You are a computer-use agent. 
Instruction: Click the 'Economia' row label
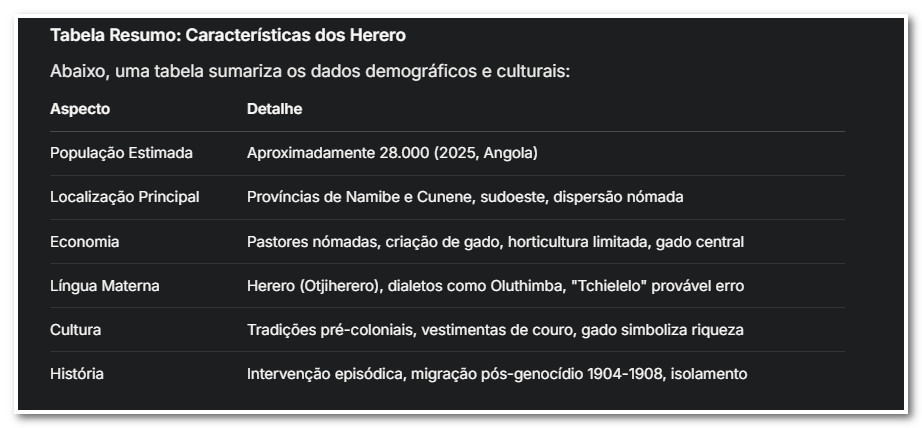pos(84,241)
